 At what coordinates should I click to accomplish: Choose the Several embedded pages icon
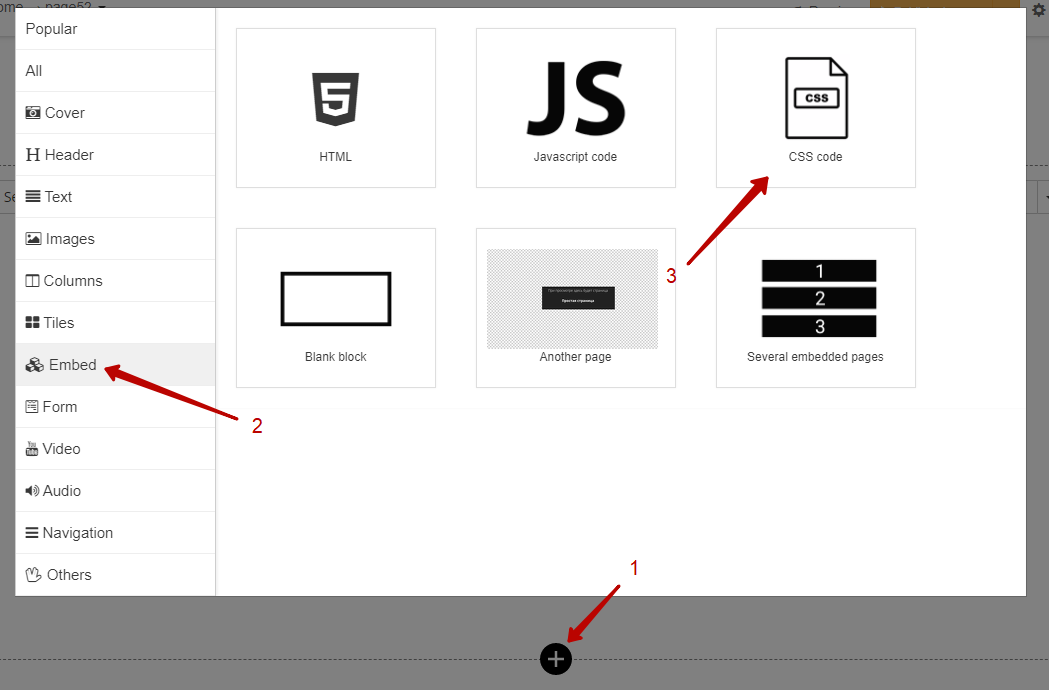[x=819, y=298]
